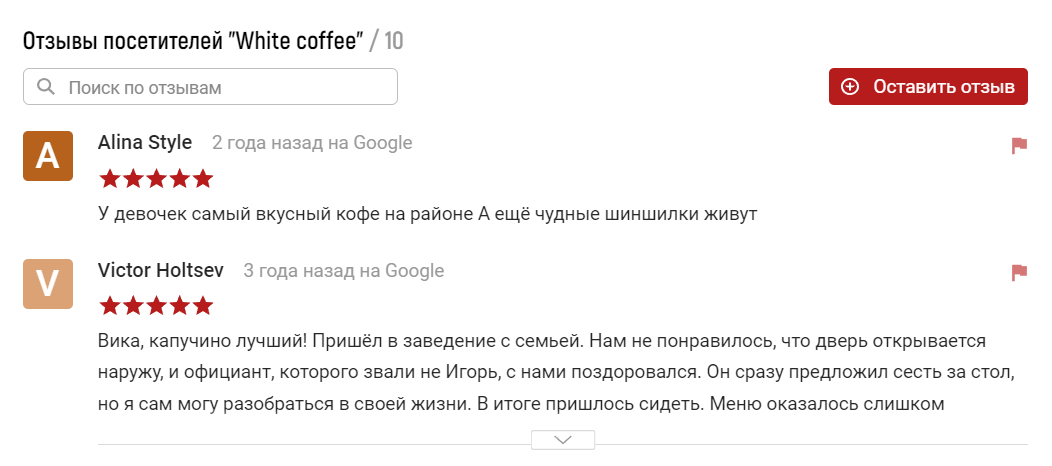Image resolution: width=1052 pixels, height=466 pixels.
Task: Open Alina Style's profile name
Action: pyautogui.click(x=145, y=143)
